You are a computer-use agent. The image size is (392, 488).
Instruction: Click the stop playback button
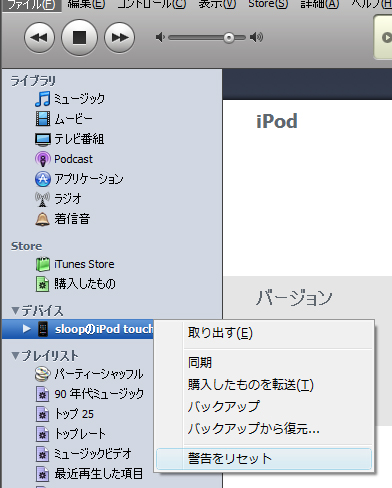[x=79, y=37]
